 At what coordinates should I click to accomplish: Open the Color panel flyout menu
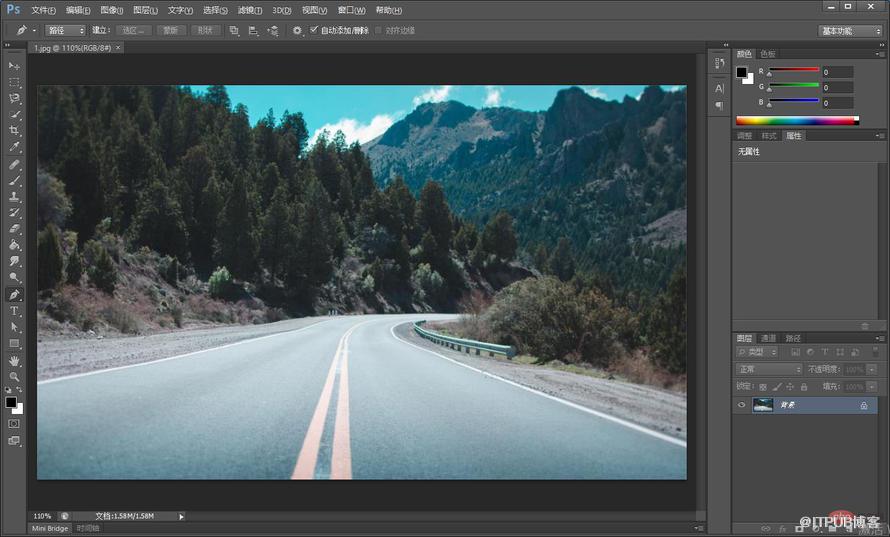pos(880,54)
